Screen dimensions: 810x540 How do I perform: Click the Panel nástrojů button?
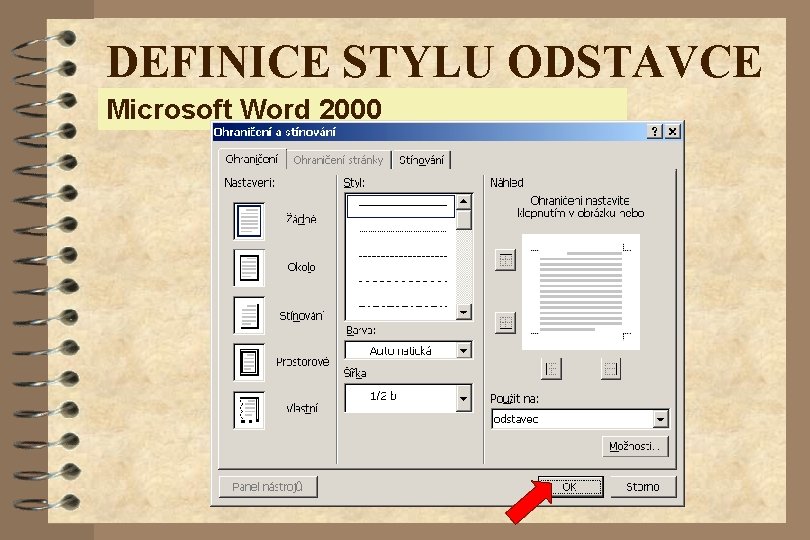[268, 487]
